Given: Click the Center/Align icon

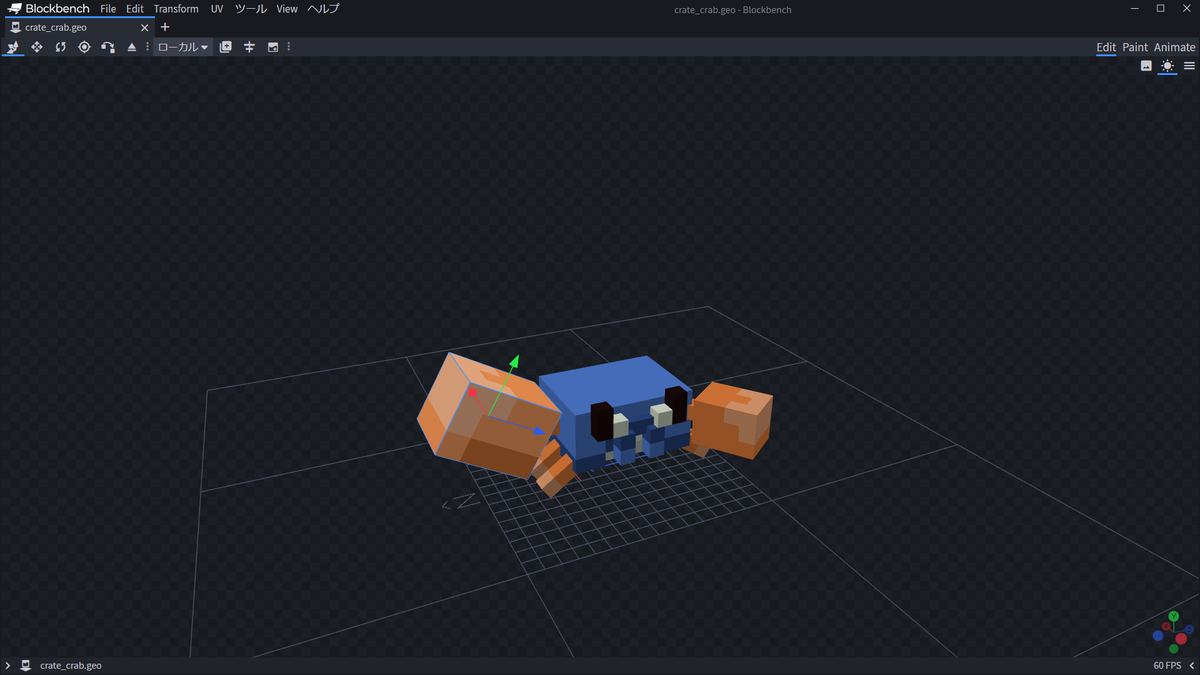Looking at the screenshot, I should point(249,47).
